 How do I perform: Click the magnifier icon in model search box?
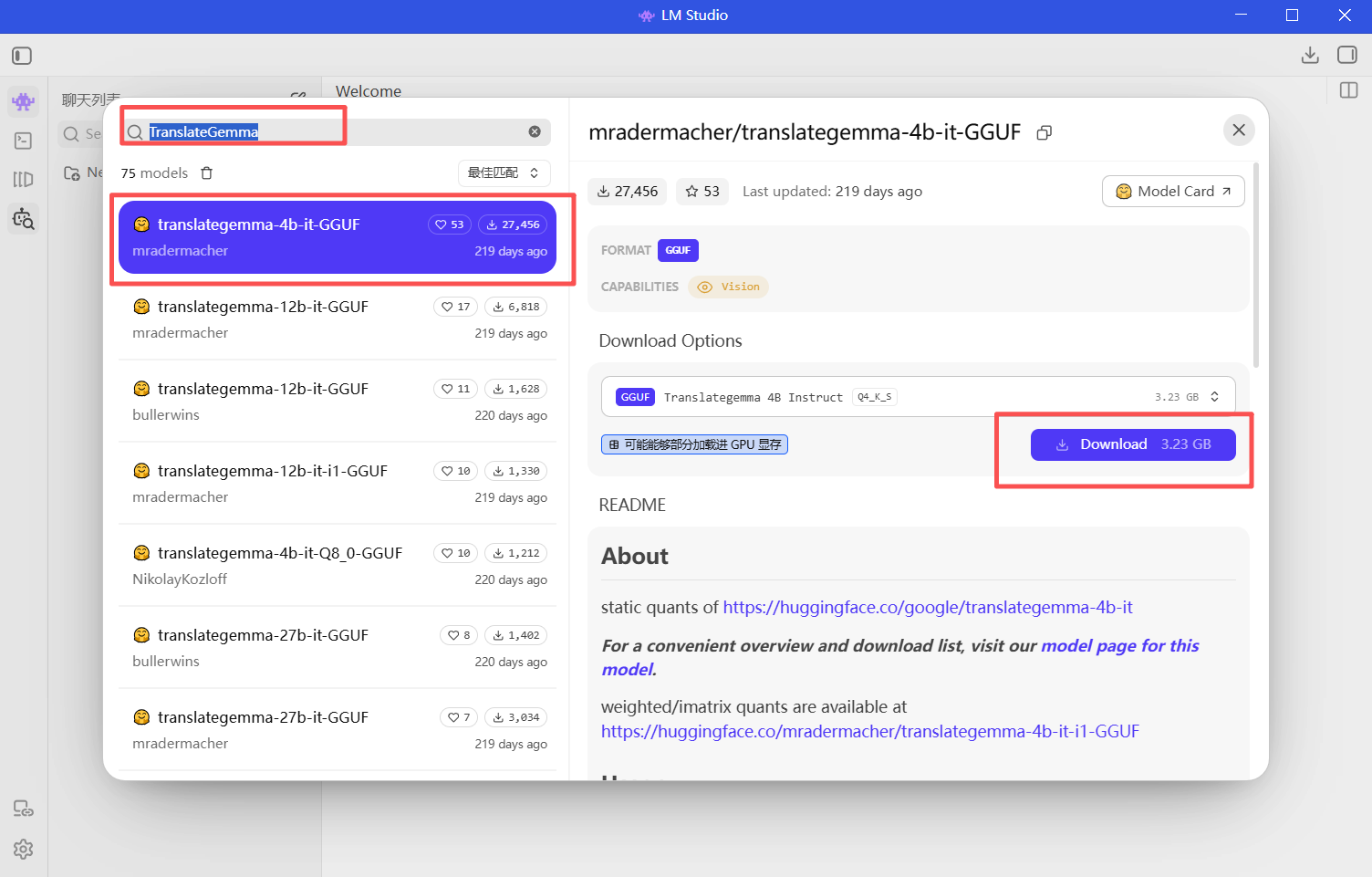pos(135,132)
